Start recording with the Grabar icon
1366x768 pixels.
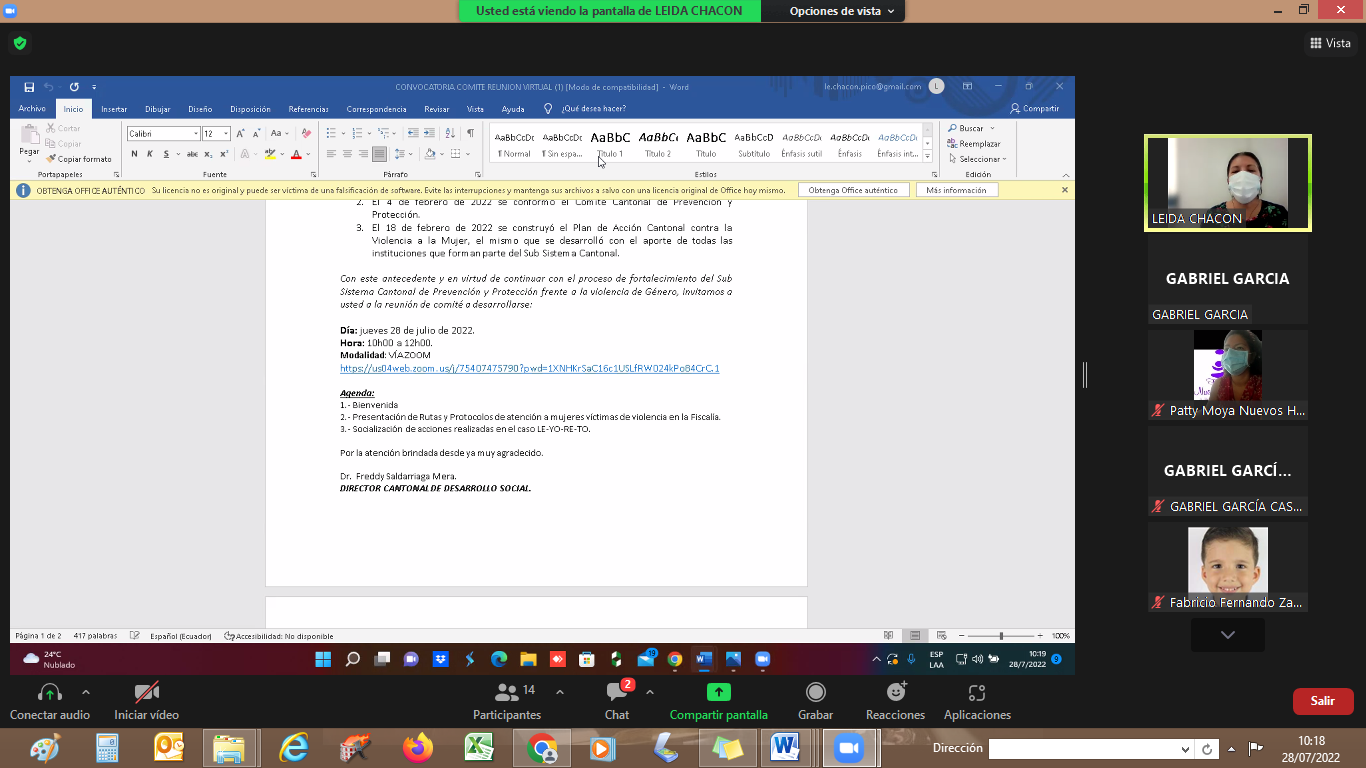[816, 693]
